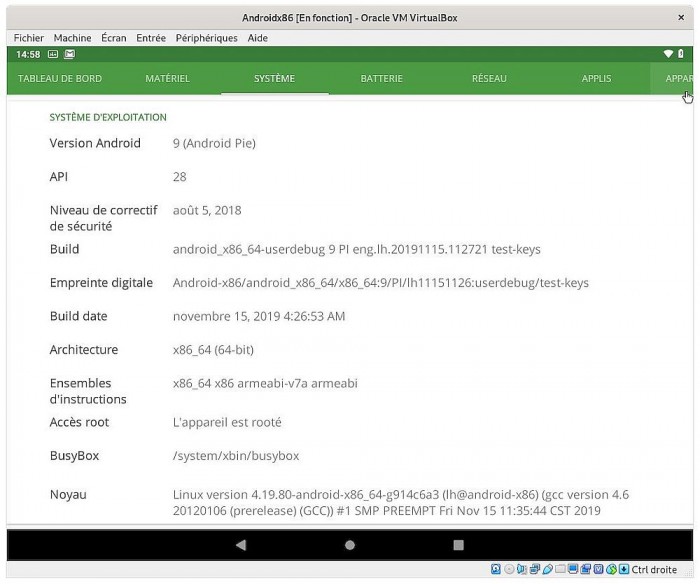Tap the Android back navigation button
This screenshot has width=700, height=584.
(x=240, y=545)
